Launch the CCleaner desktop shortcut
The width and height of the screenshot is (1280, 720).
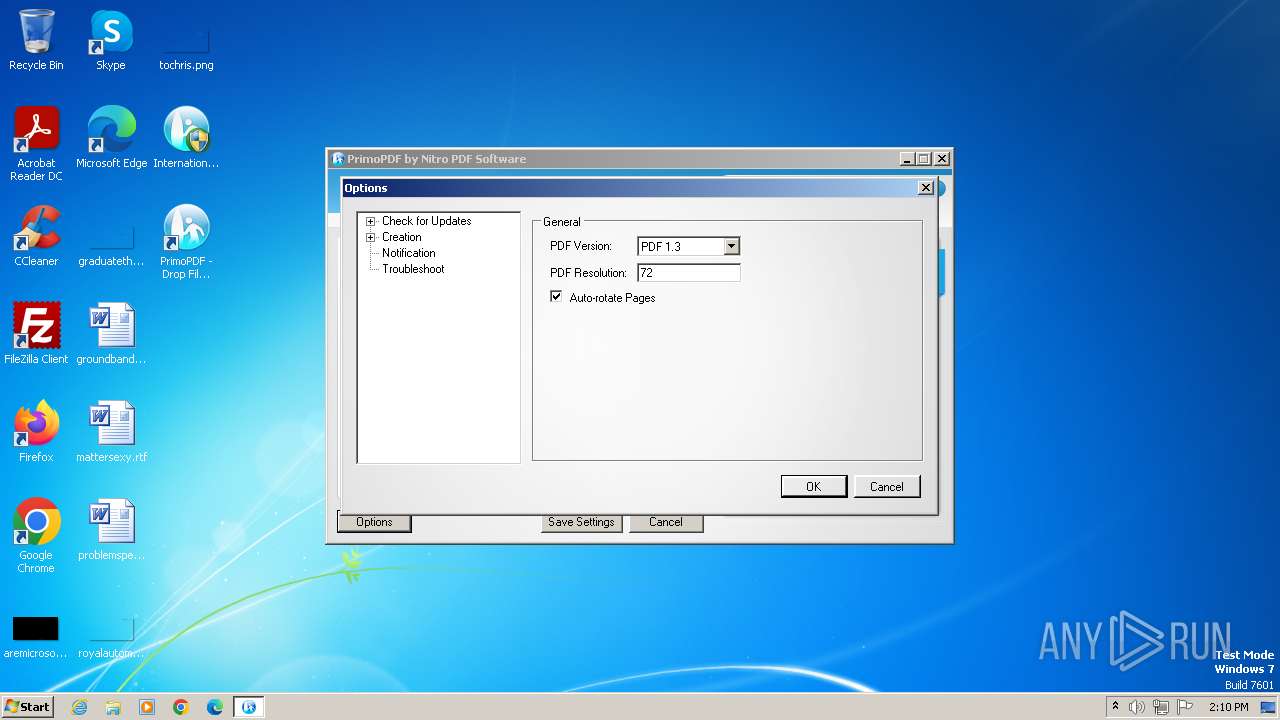point(36,236)
